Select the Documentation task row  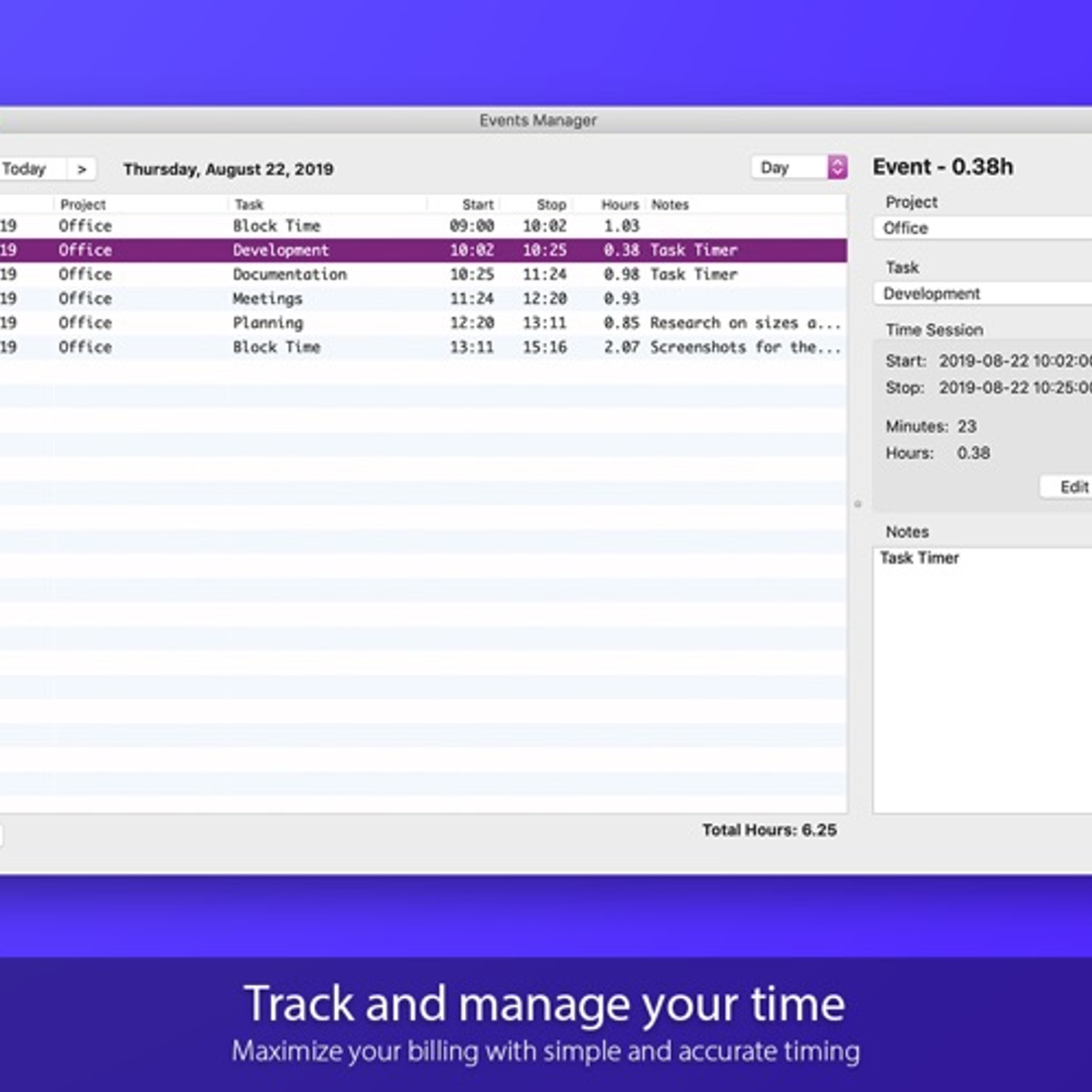coord(423,274)
